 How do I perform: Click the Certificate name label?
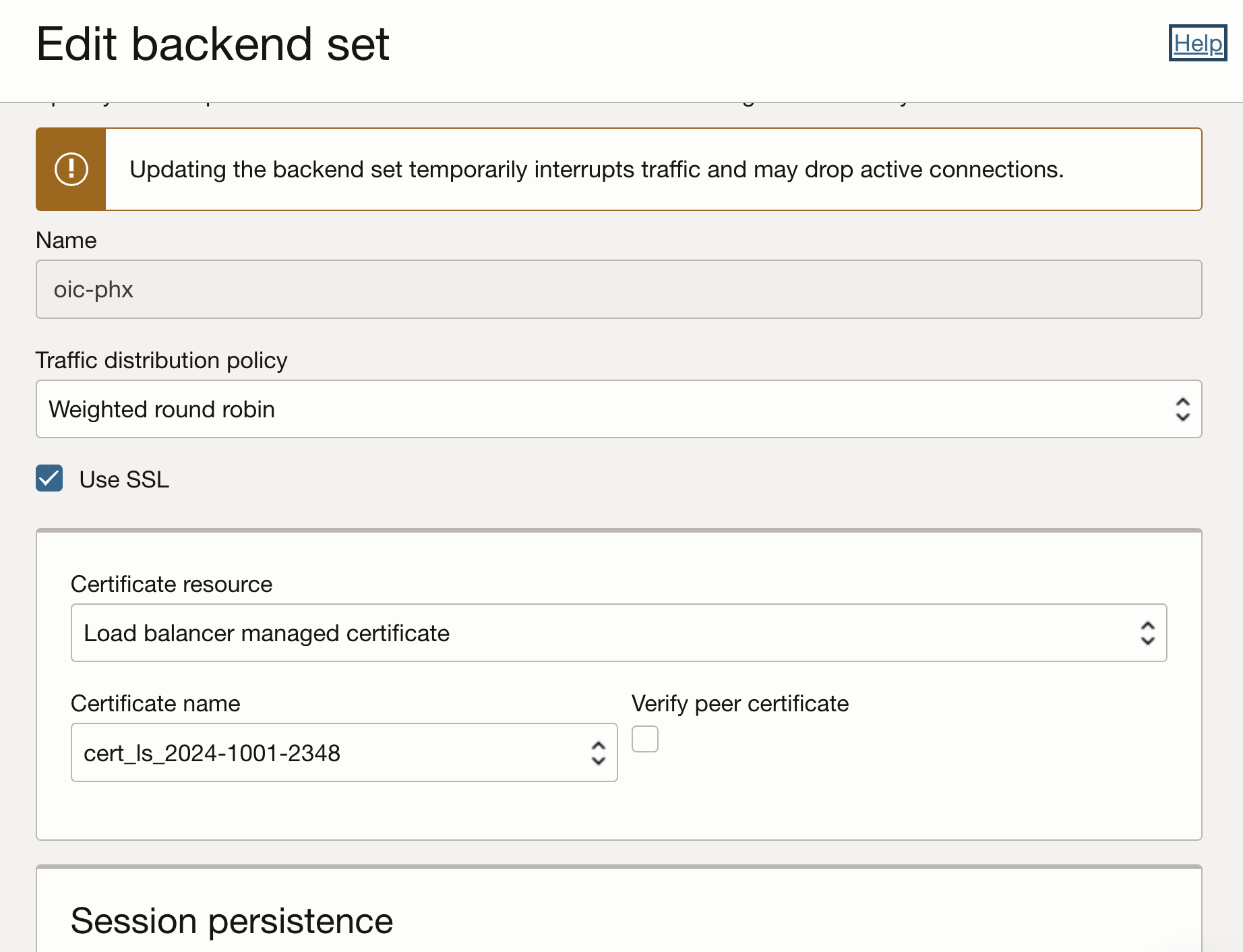(155, 703)
